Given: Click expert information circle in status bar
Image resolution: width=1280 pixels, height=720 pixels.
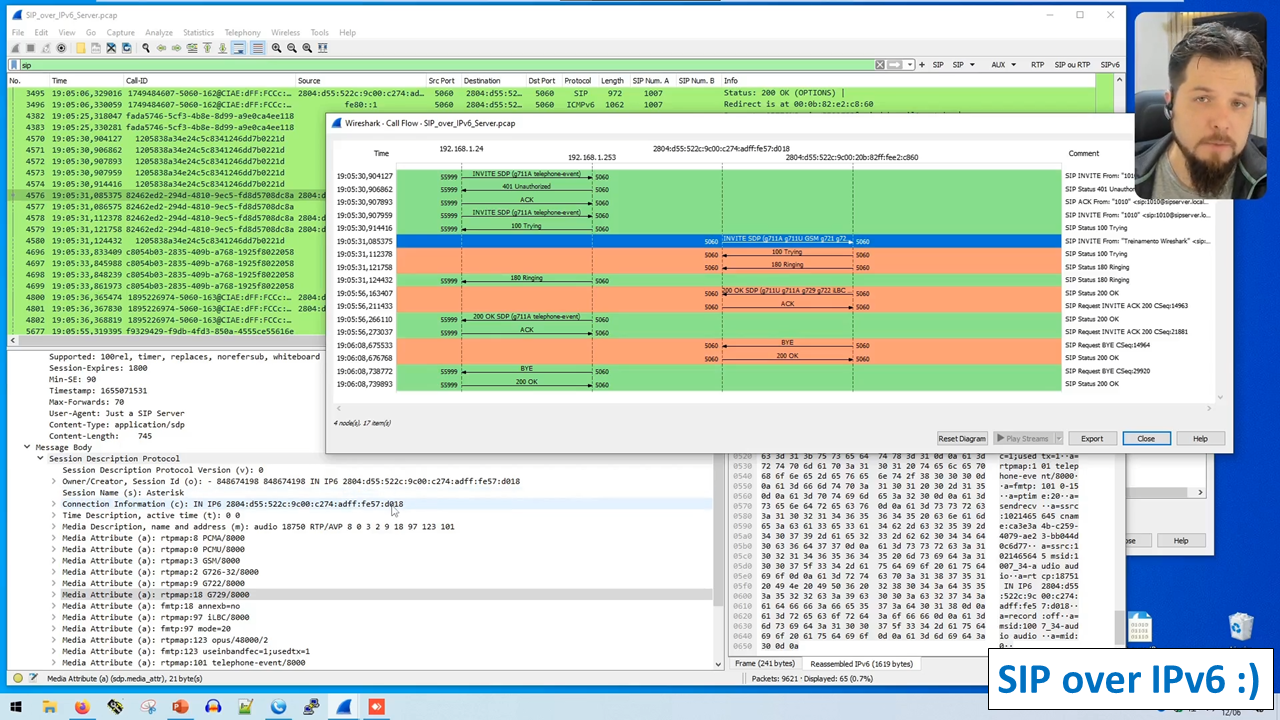Looking at the screenshot, I should 17,679.
